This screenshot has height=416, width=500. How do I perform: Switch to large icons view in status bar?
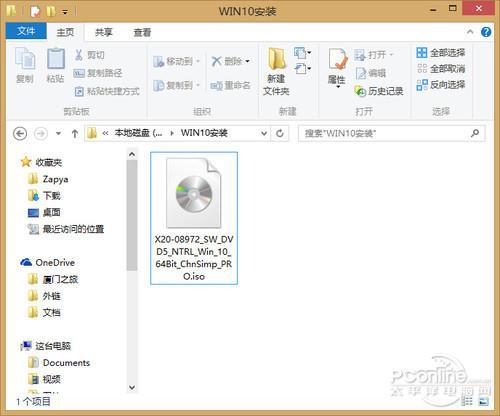[483, 401]
